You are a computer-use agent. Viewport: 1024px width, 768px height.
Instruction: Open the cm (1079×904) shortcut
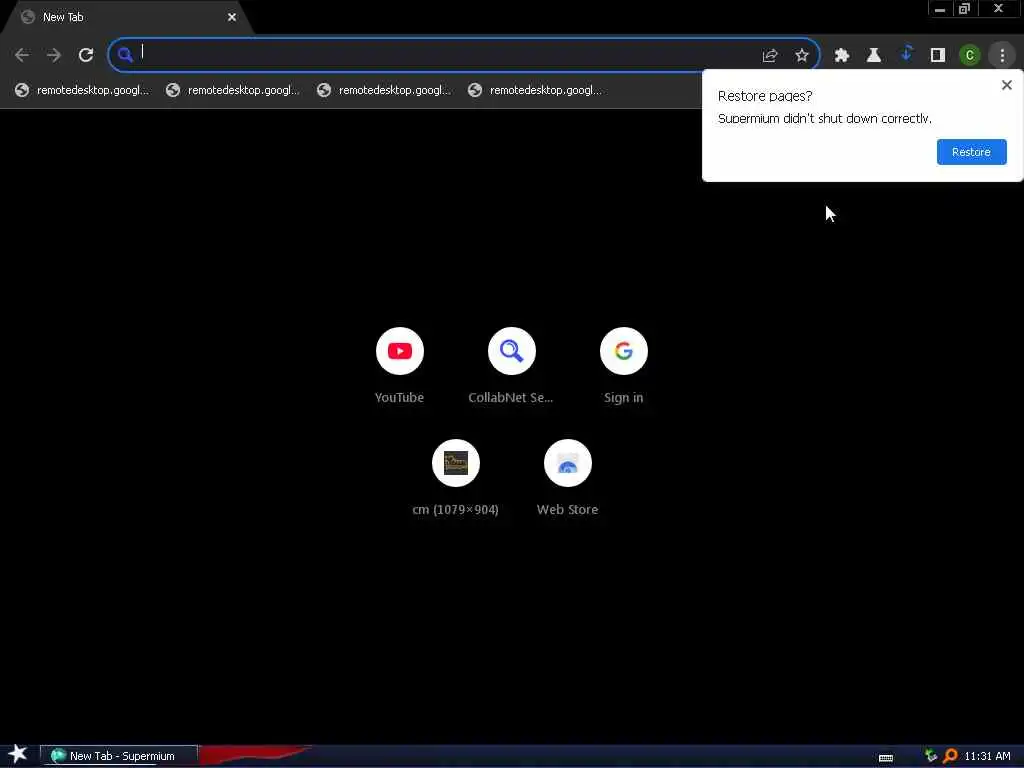point(456,479)
